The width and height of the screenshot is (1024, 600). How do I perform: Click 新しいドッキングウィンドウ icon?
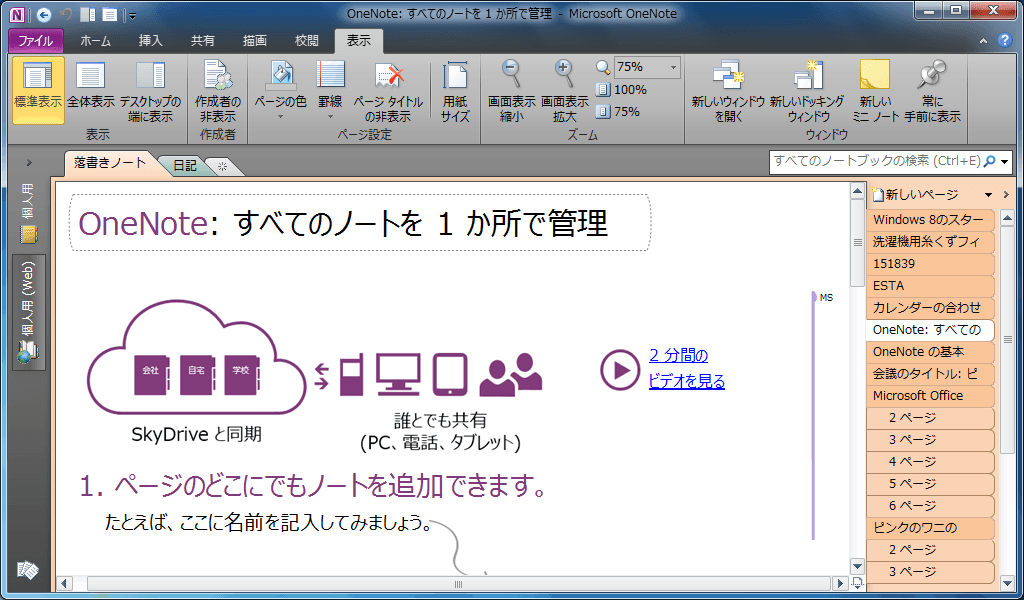coord(807,90)
